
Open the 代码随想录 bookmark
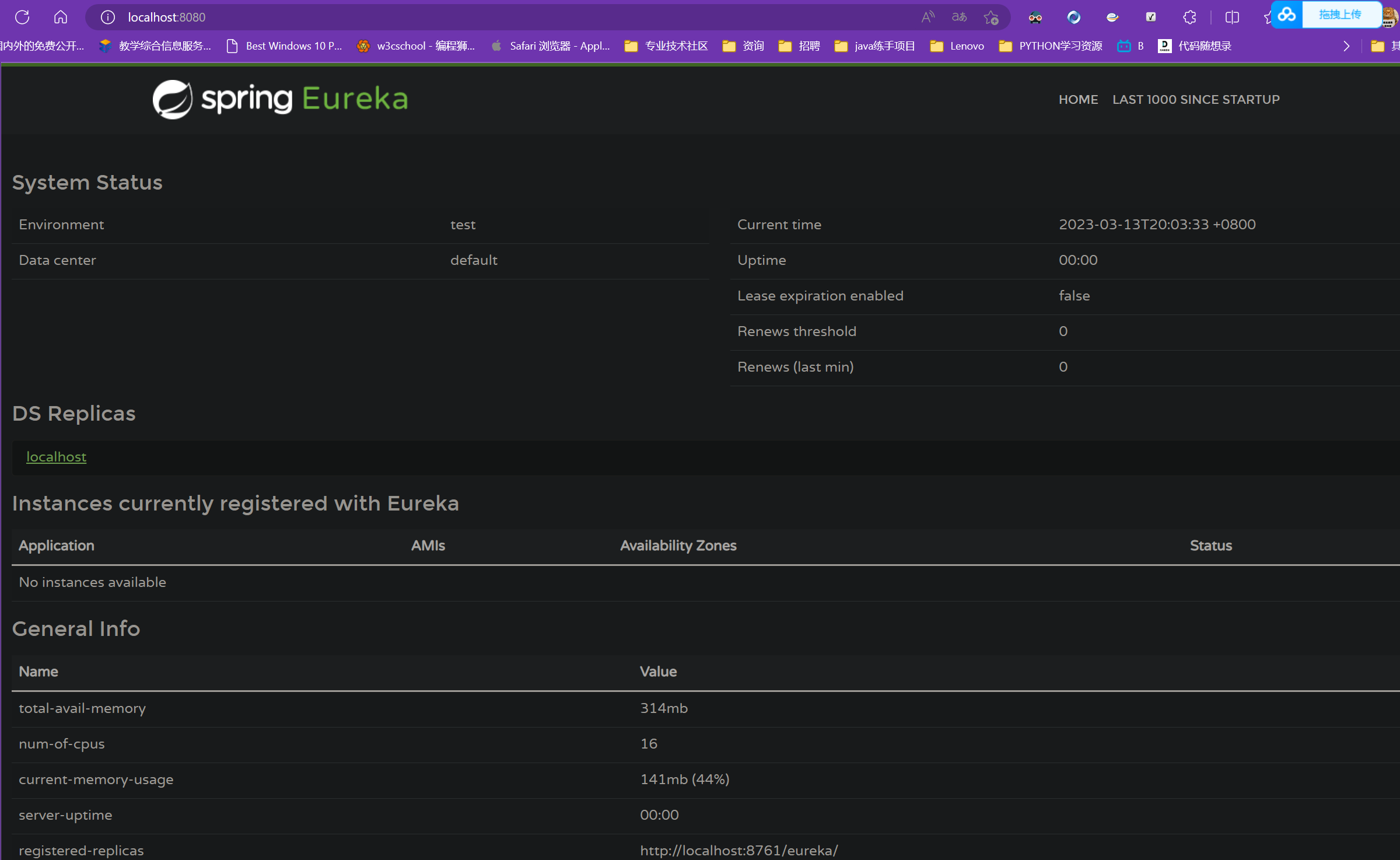pyautogui.click(x=1195, y=46)
